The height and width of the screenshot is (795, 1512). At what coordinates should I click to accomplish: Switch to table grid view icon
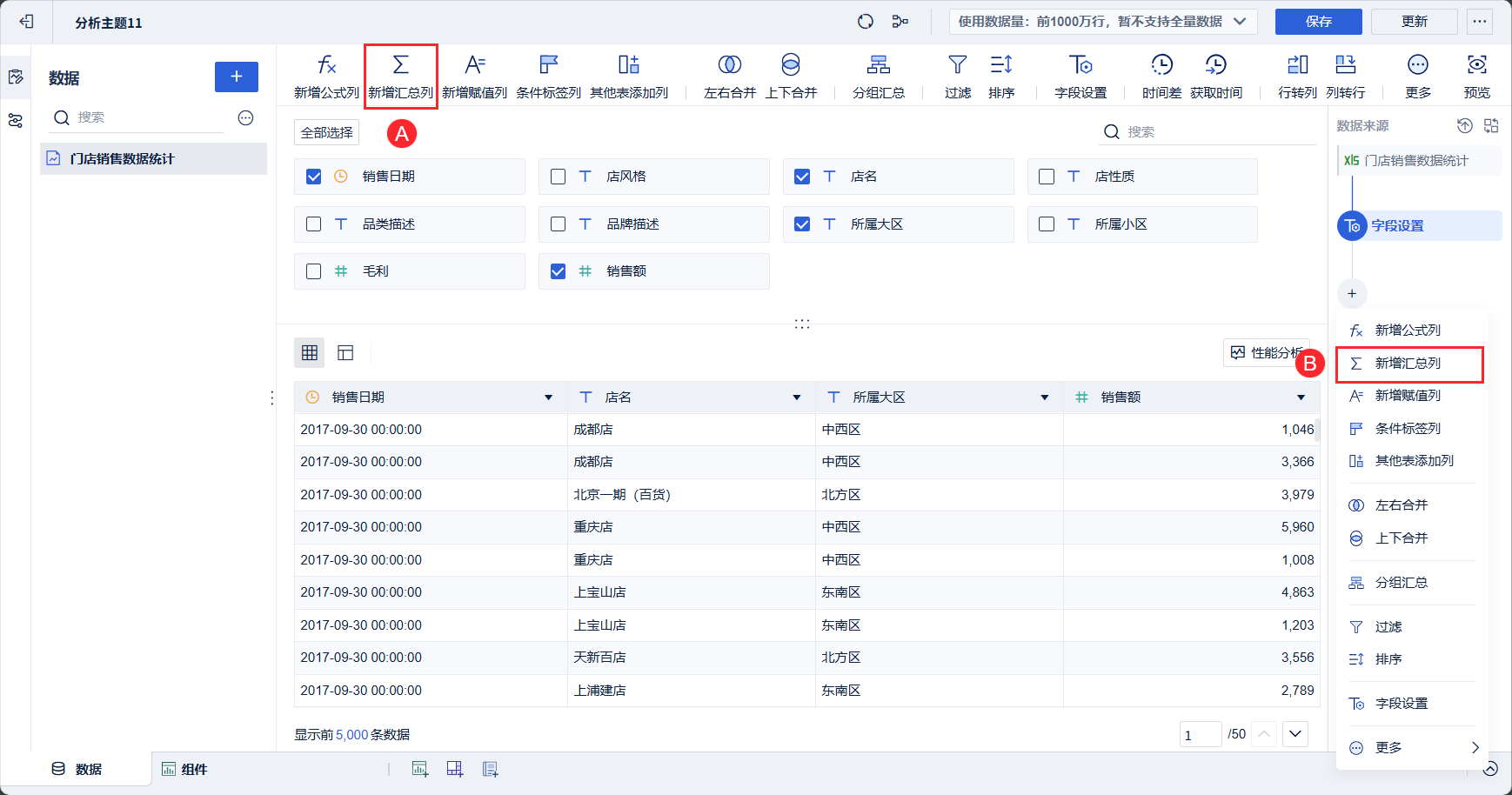[x=310, y=352]
